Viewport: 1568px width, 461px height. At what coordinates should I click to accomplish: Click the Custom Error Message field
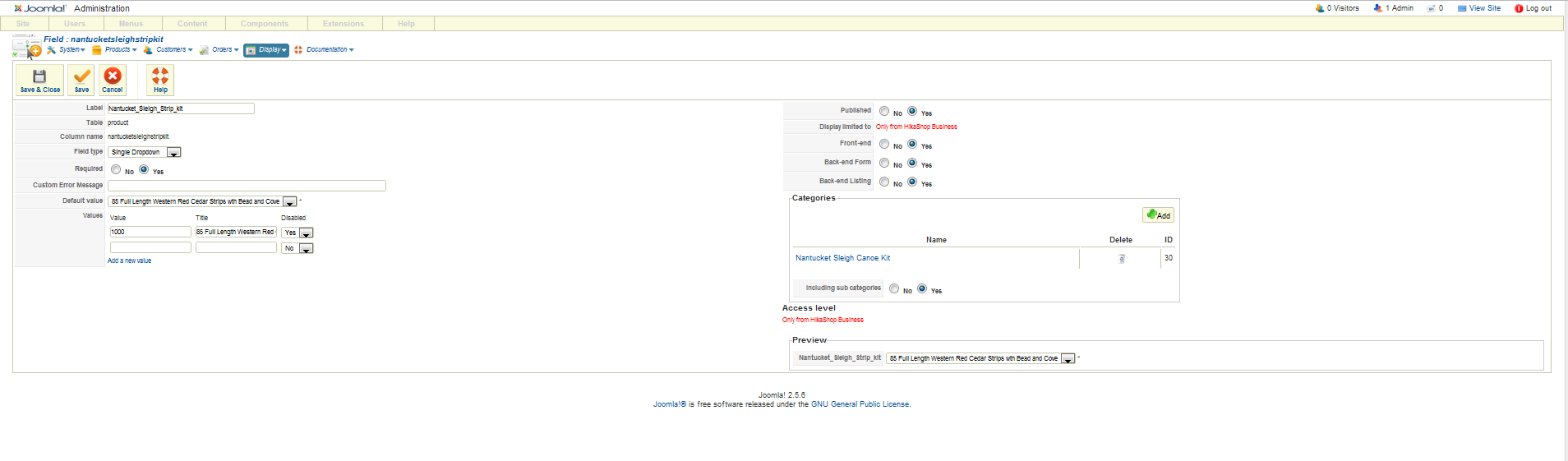tap(247, 186)
